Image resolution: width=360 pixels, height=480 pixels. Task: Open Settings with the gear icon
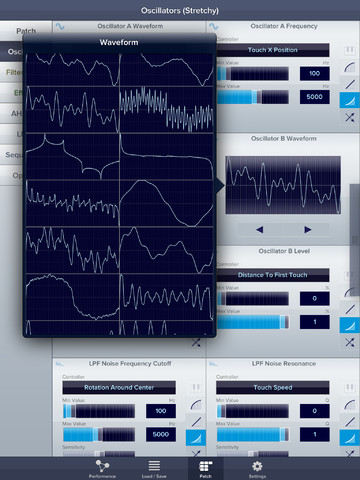pyautogui.click(x=257, y=469)
